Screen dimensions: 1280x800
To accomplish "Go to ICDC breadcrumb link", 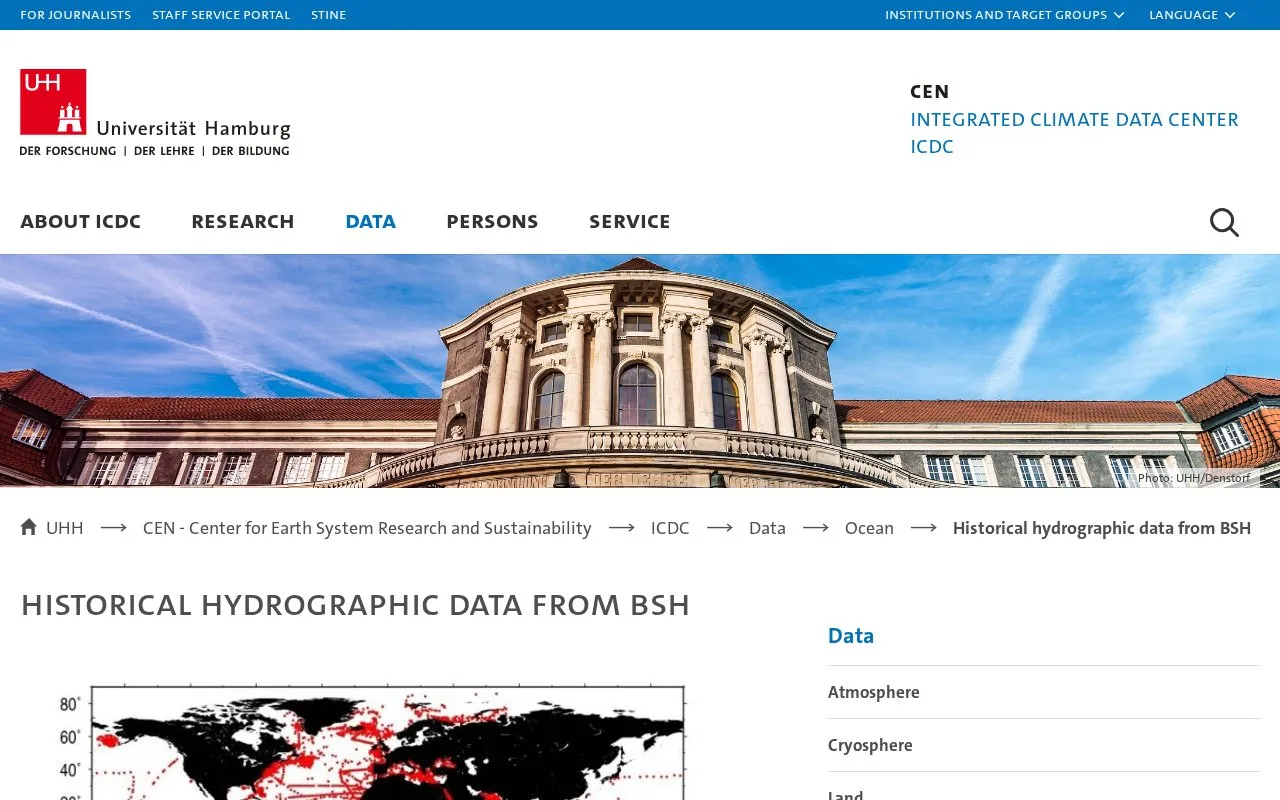I will click(x=670, y=528).
